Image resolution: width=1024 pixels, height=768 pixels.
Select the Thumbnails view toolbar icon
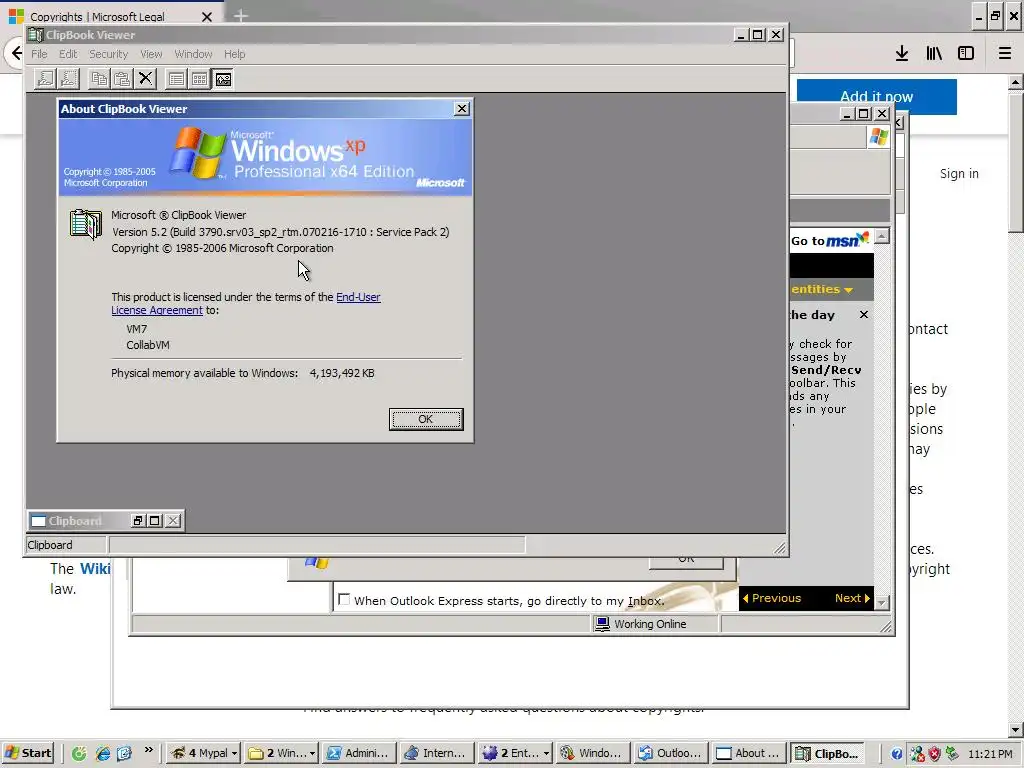(x=199, y=79)
